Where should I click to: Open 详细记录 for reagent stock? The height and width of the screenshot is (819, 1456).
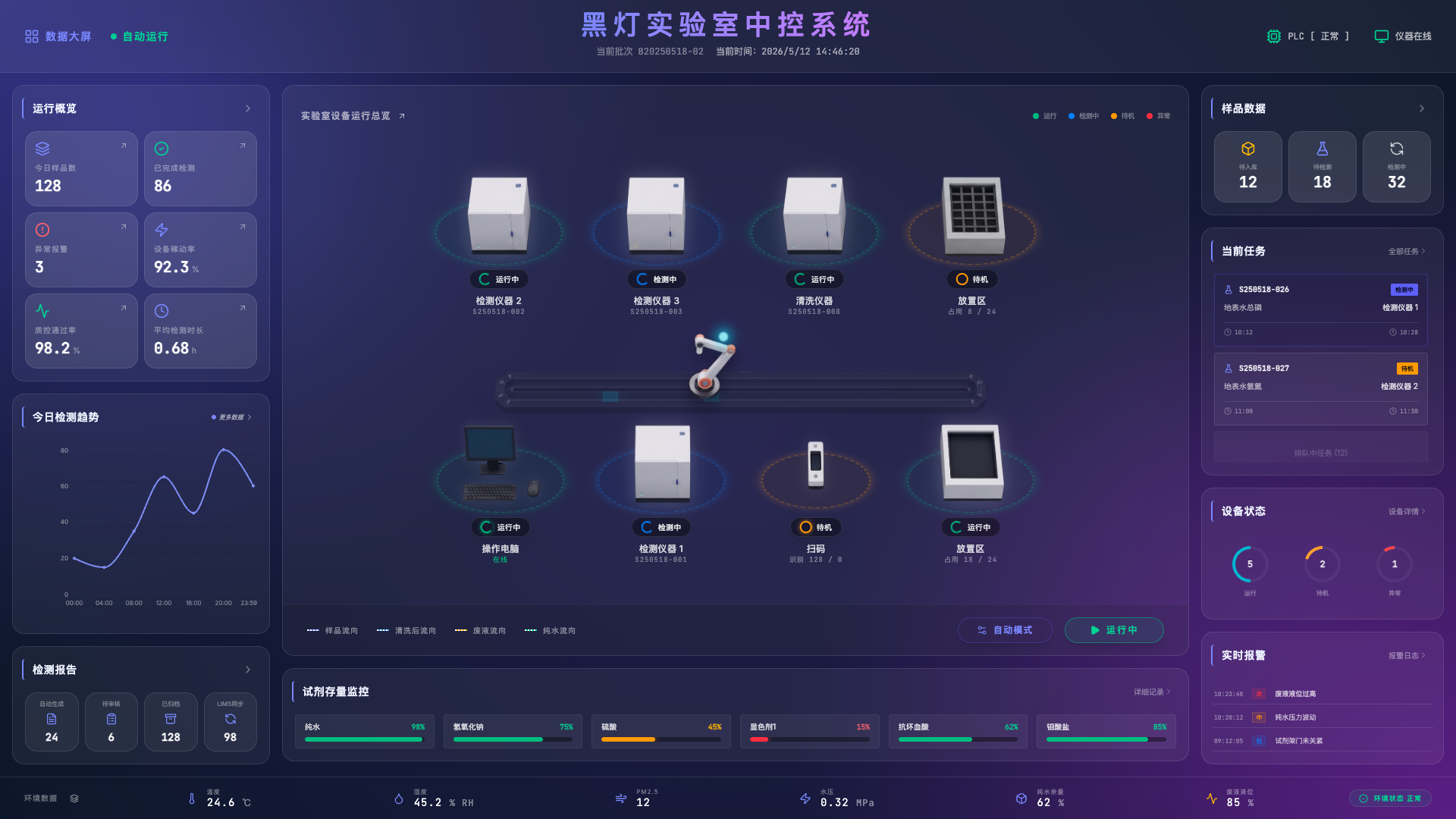coord(1152,692)
